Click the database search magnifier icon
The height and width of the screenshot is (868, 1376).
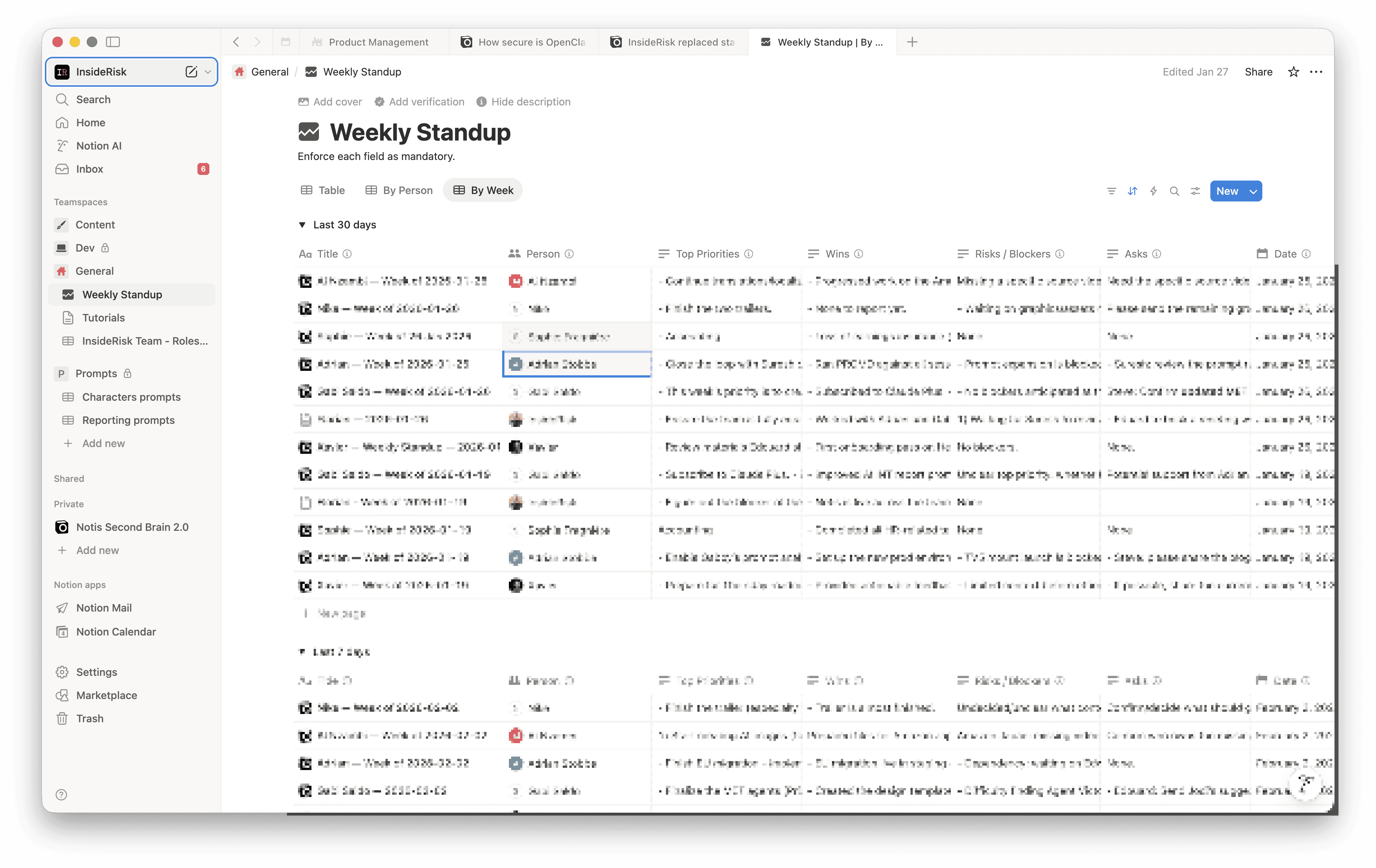click(1174, 191)
